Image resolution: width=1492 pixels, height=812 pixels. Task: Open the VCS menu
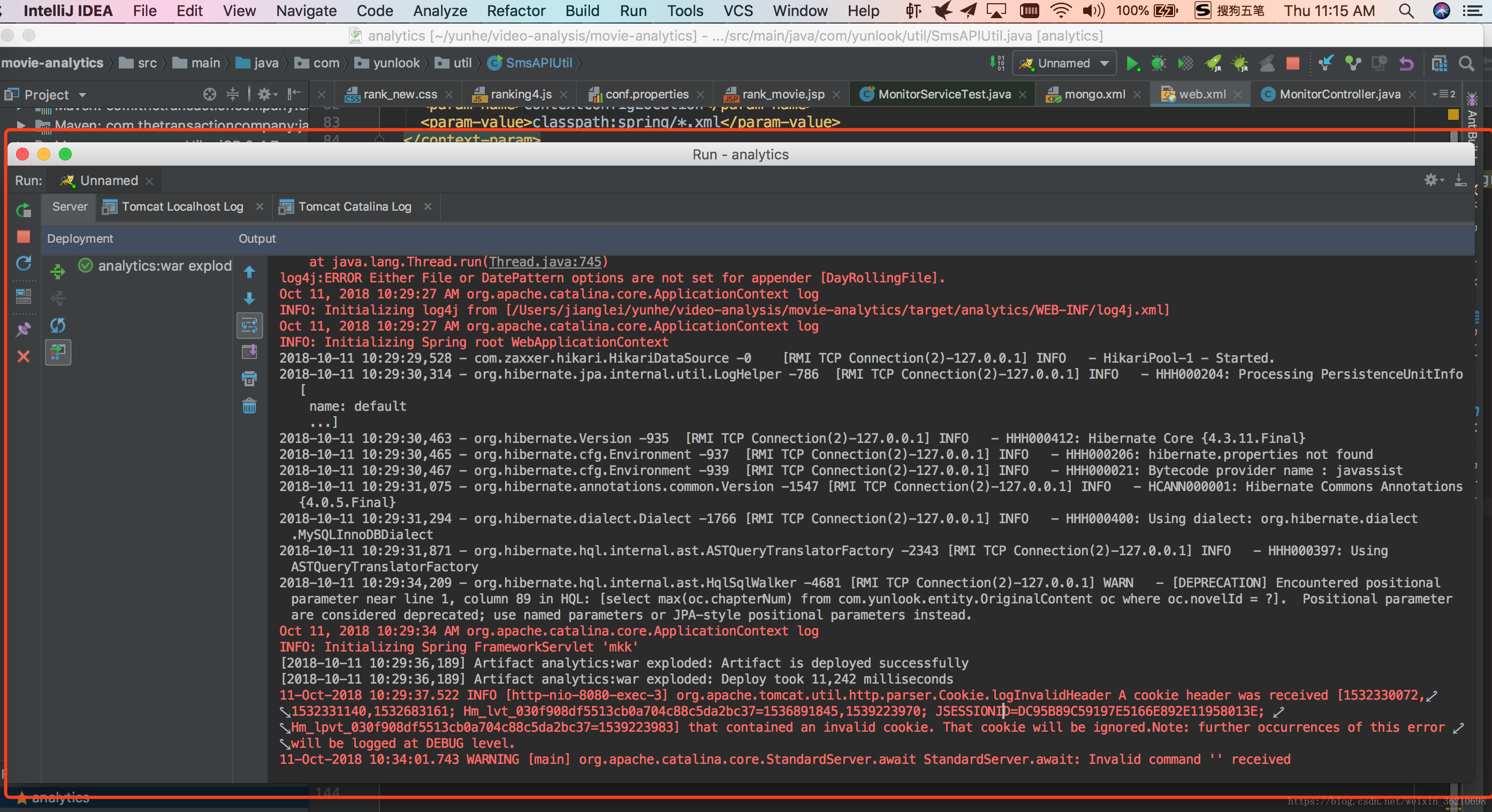pyautogui.click(x=738, y=10)
